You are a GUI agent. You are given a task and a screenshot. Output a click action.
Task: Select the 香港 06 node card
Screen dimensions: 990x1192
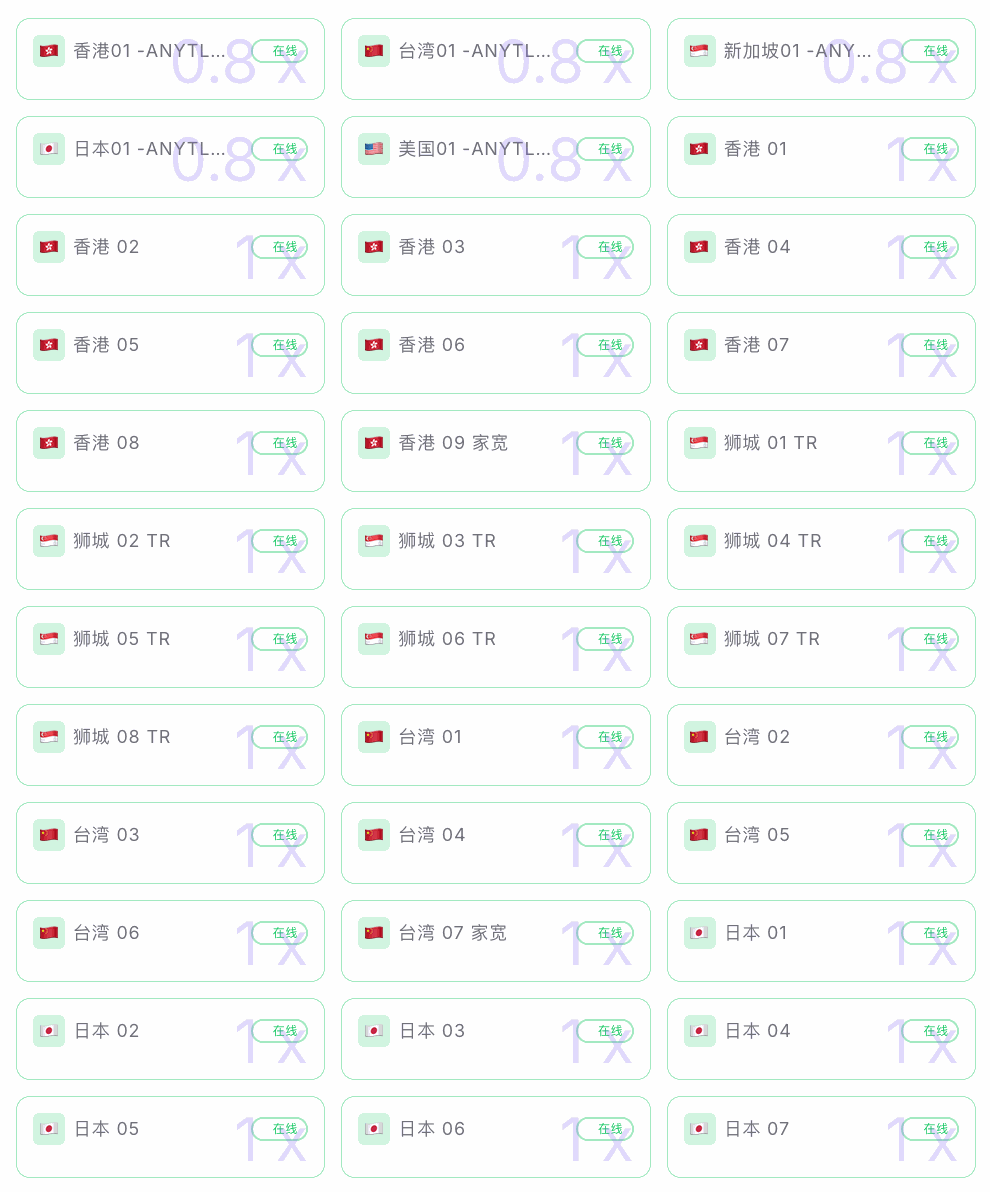coord(496,353)
